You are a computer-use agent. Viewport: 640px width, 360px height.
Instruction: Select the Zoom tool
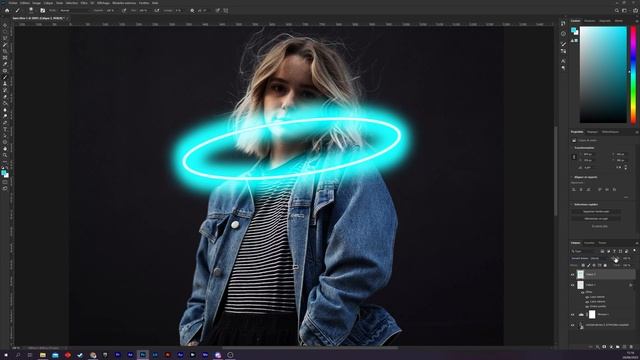pos(5,156)
